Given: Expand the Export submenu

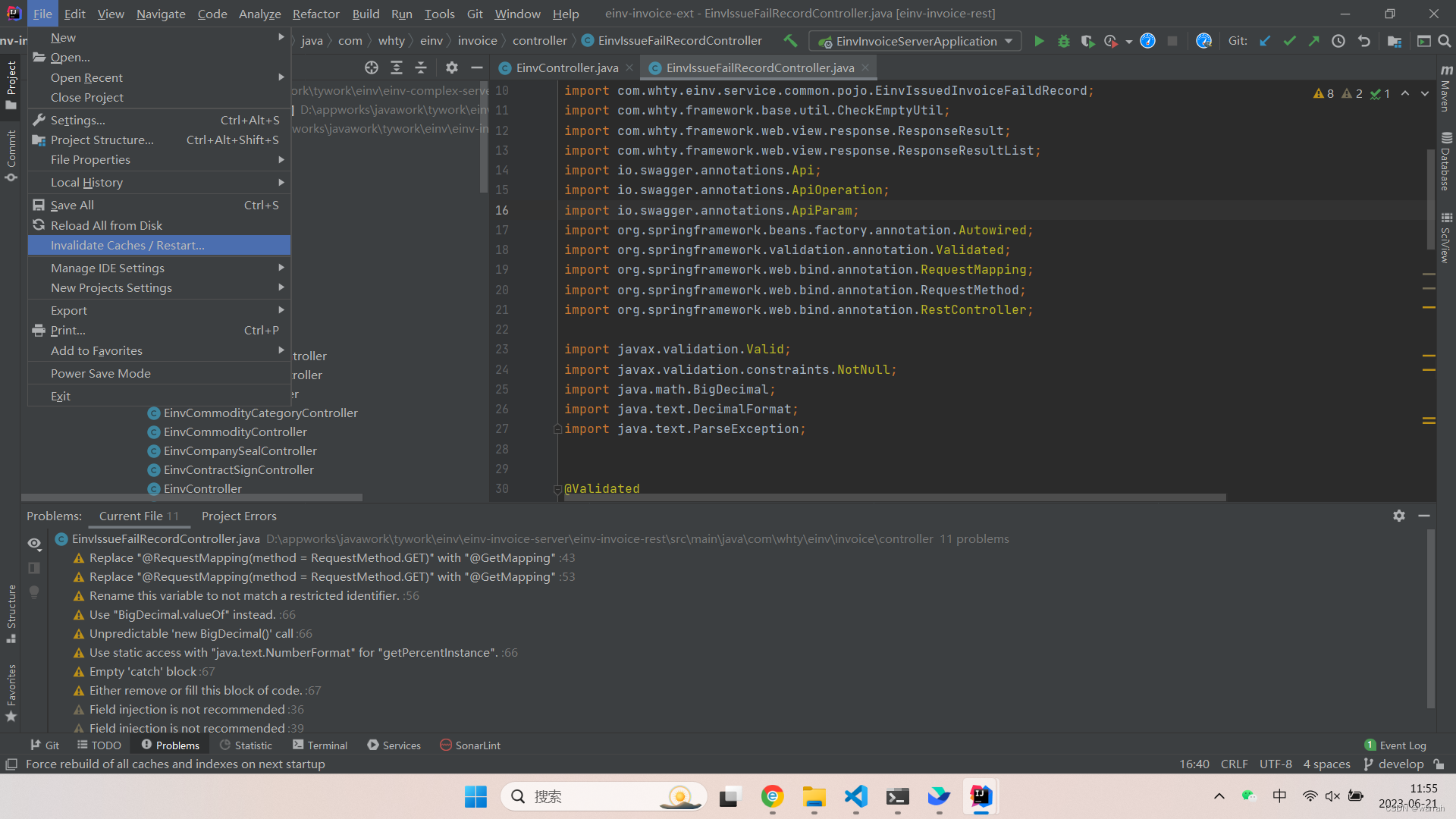Looking at the screenshot, I should tap(159, 310).
